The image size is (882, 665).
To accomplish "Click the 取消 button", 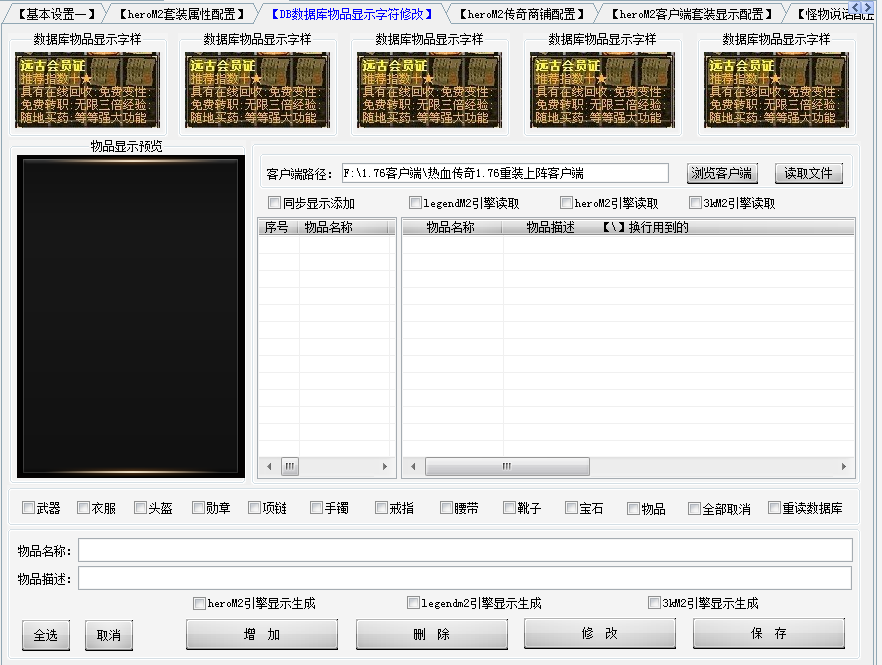I will point(109,635).
